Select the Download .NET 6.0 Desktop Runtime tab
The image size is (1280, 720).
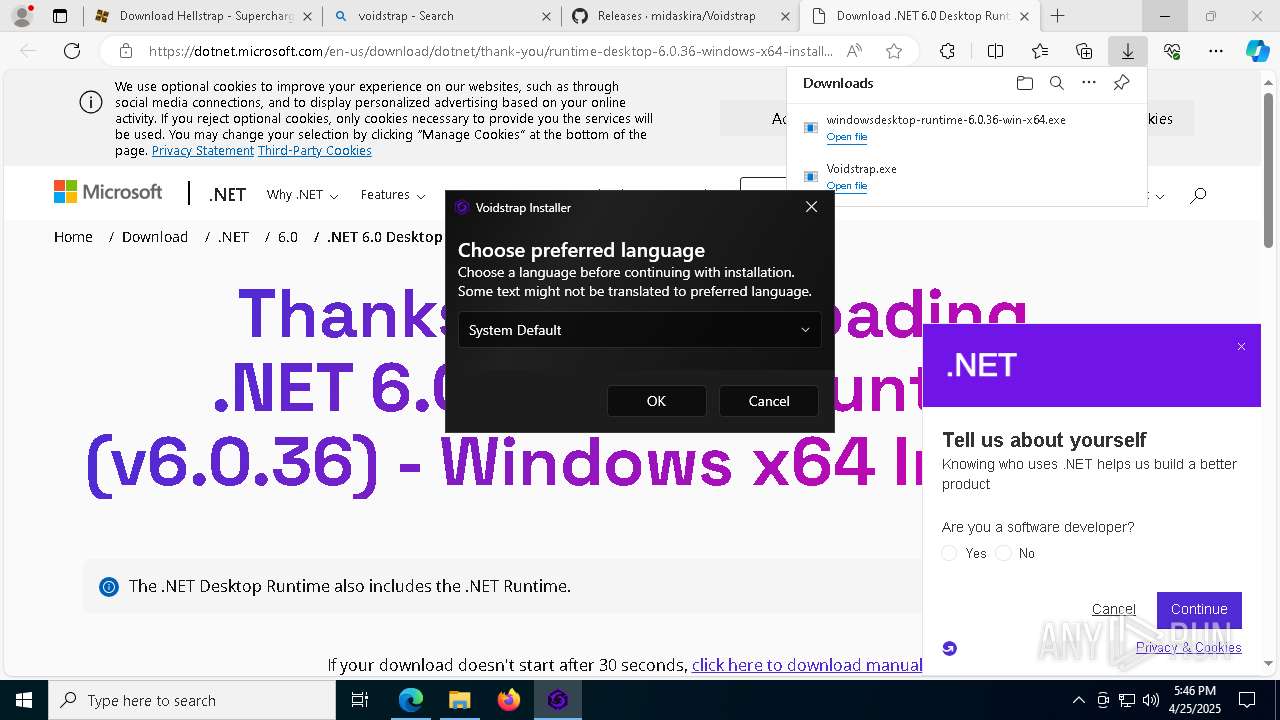point(920,16)
